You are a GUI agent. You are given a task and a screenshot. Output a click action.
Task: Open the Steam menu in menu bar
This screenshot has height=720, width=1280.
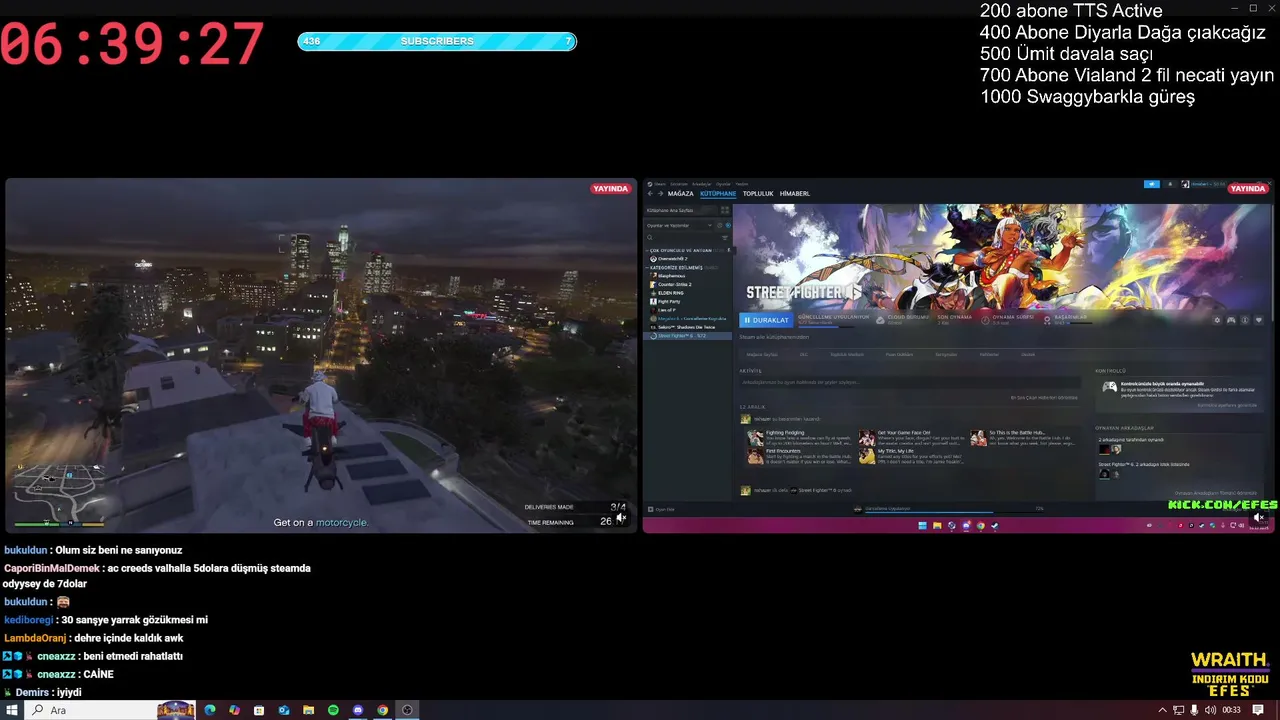[659, 184]
